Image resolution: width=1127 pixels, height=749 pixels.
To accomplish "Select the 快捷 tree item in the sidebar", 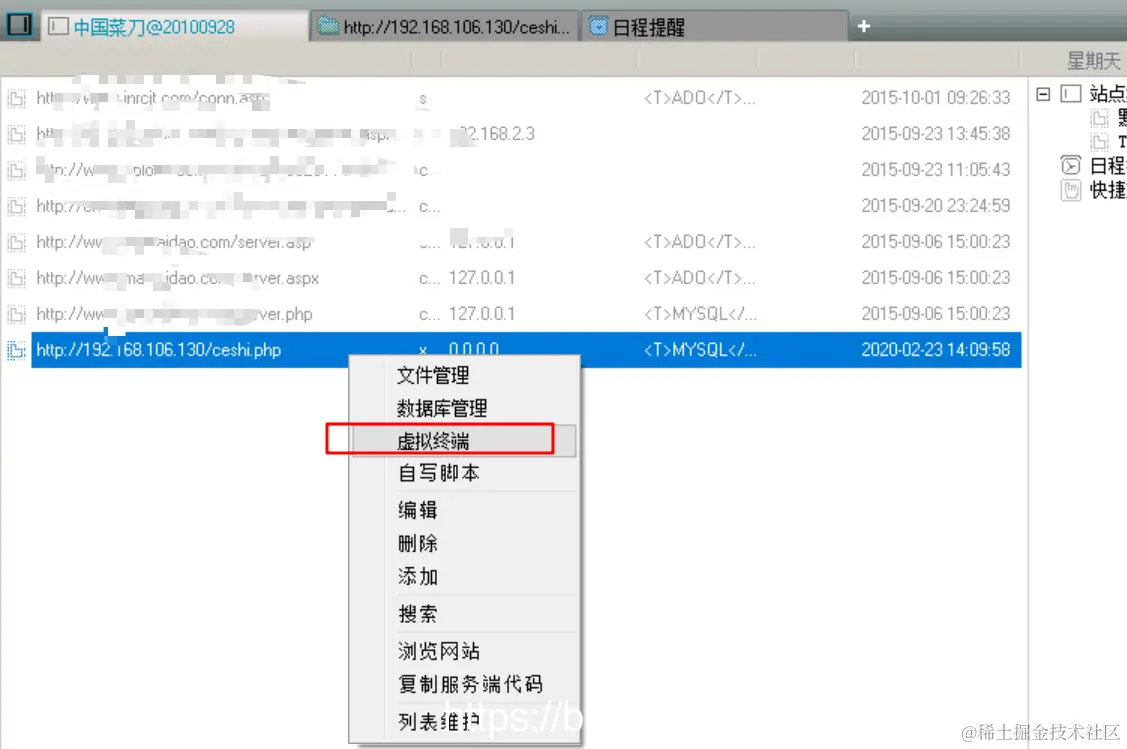I will coord(1108,190).
